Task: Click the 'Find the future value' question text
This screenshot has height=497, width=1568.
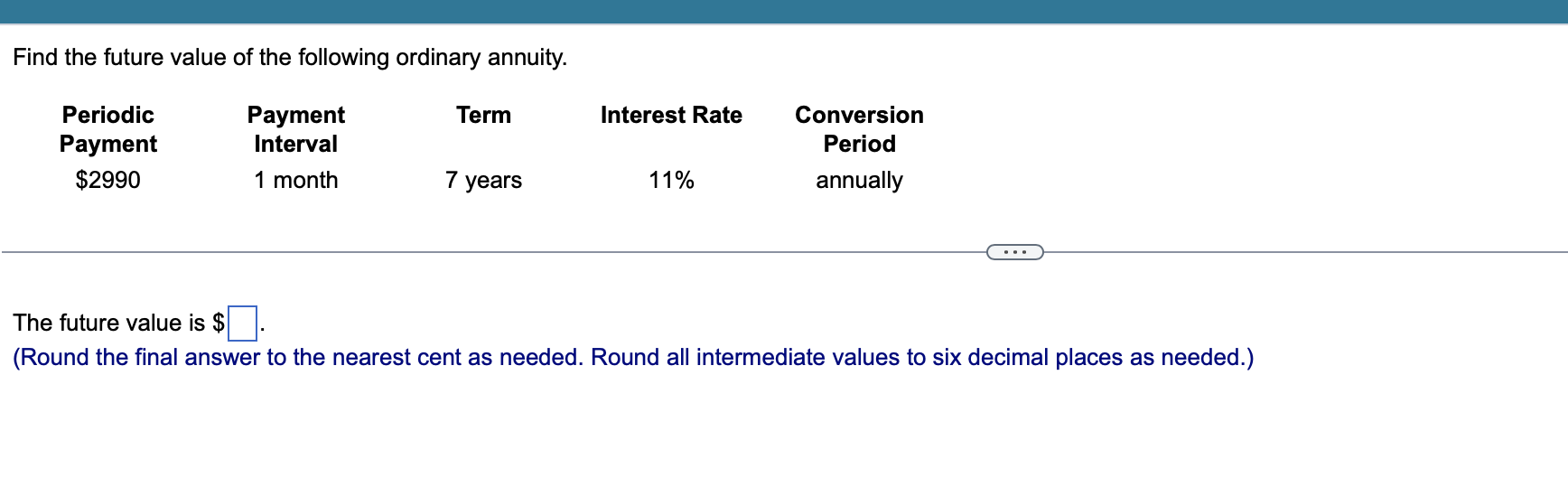Action: click(x=290, y=57)
